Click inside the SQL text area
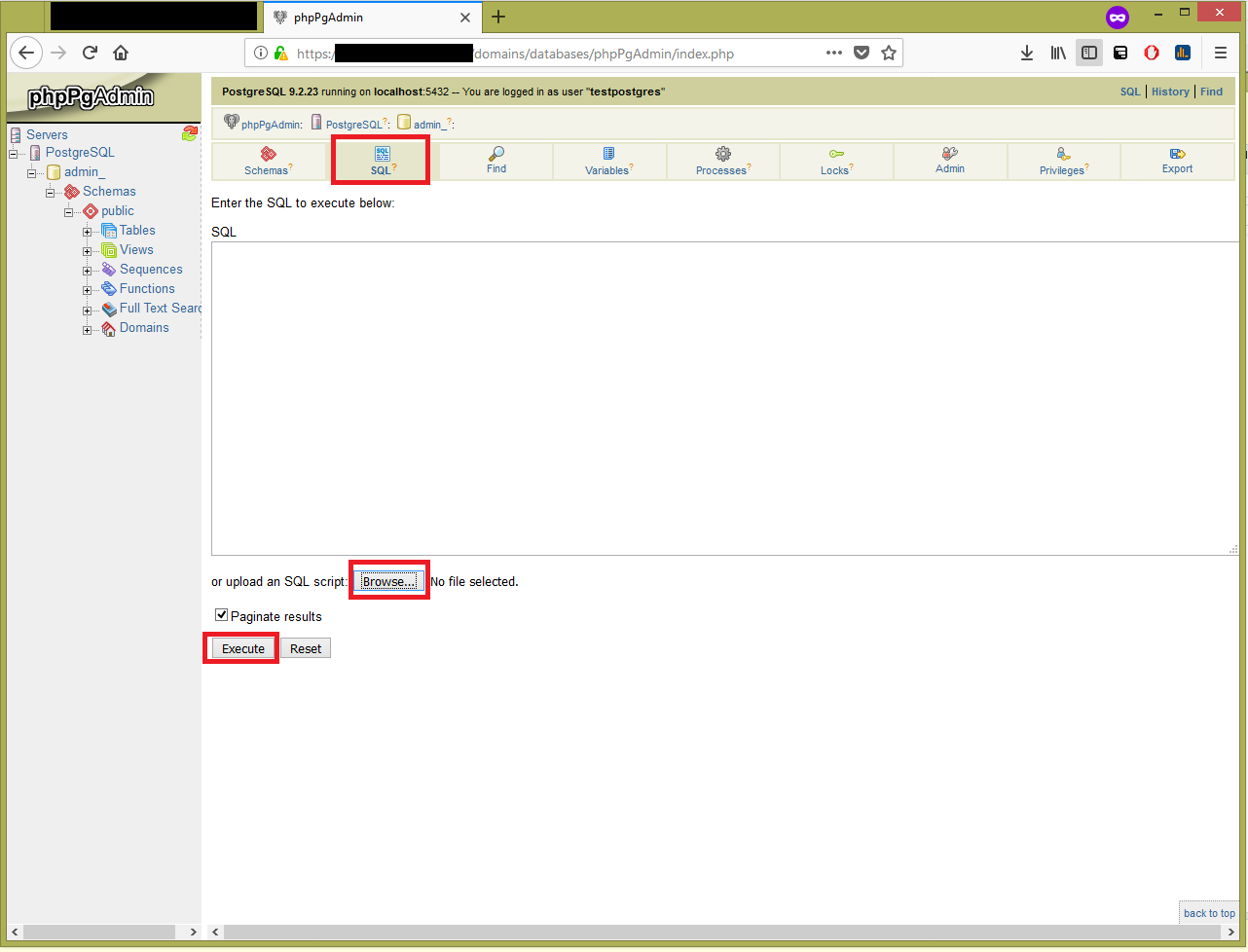Image resolution: width=1248 pixels, height=952 pixels. [720, 399]
